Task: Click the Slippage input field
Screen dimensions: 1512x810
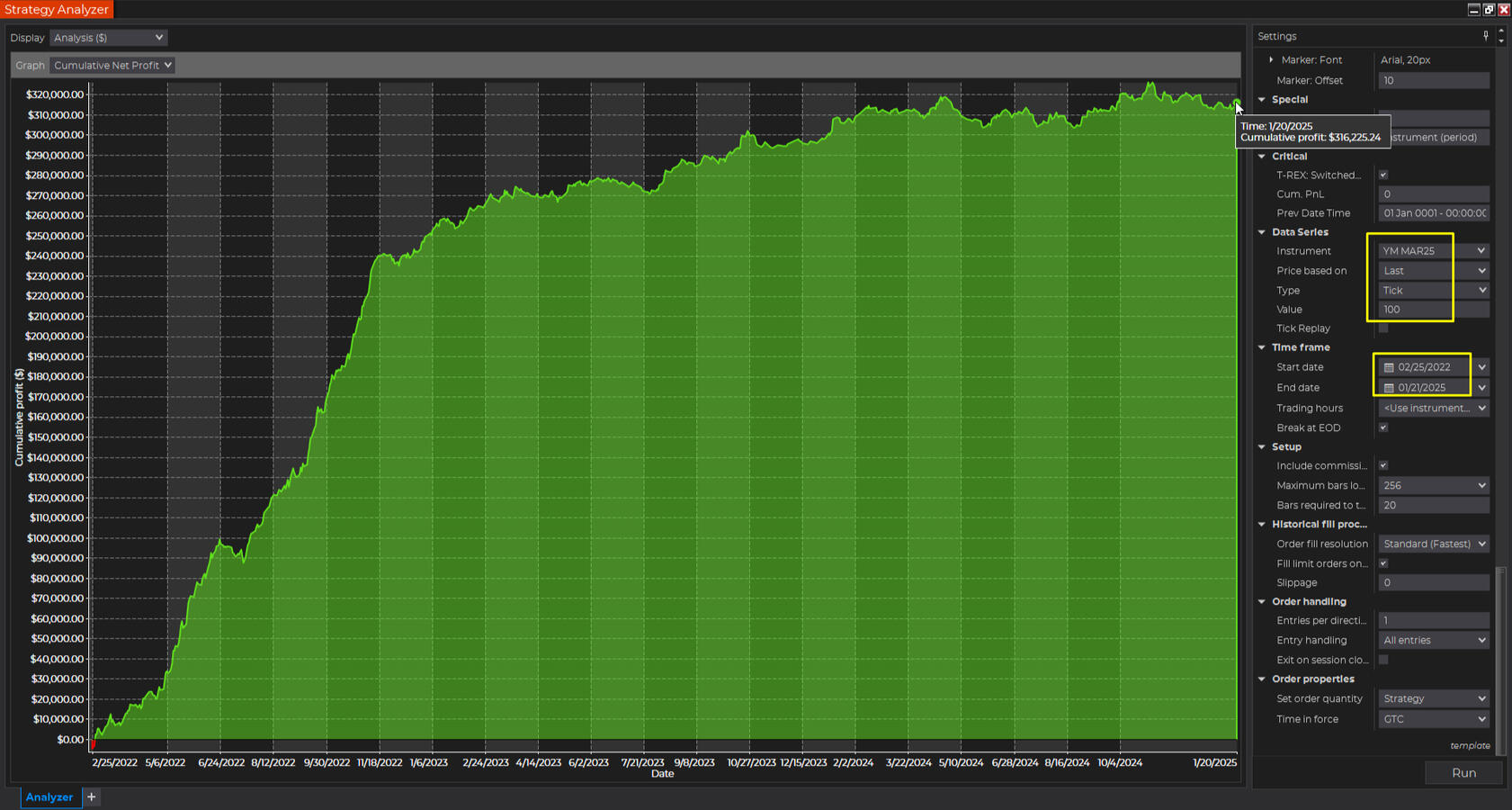Action: pos(1433,582)
